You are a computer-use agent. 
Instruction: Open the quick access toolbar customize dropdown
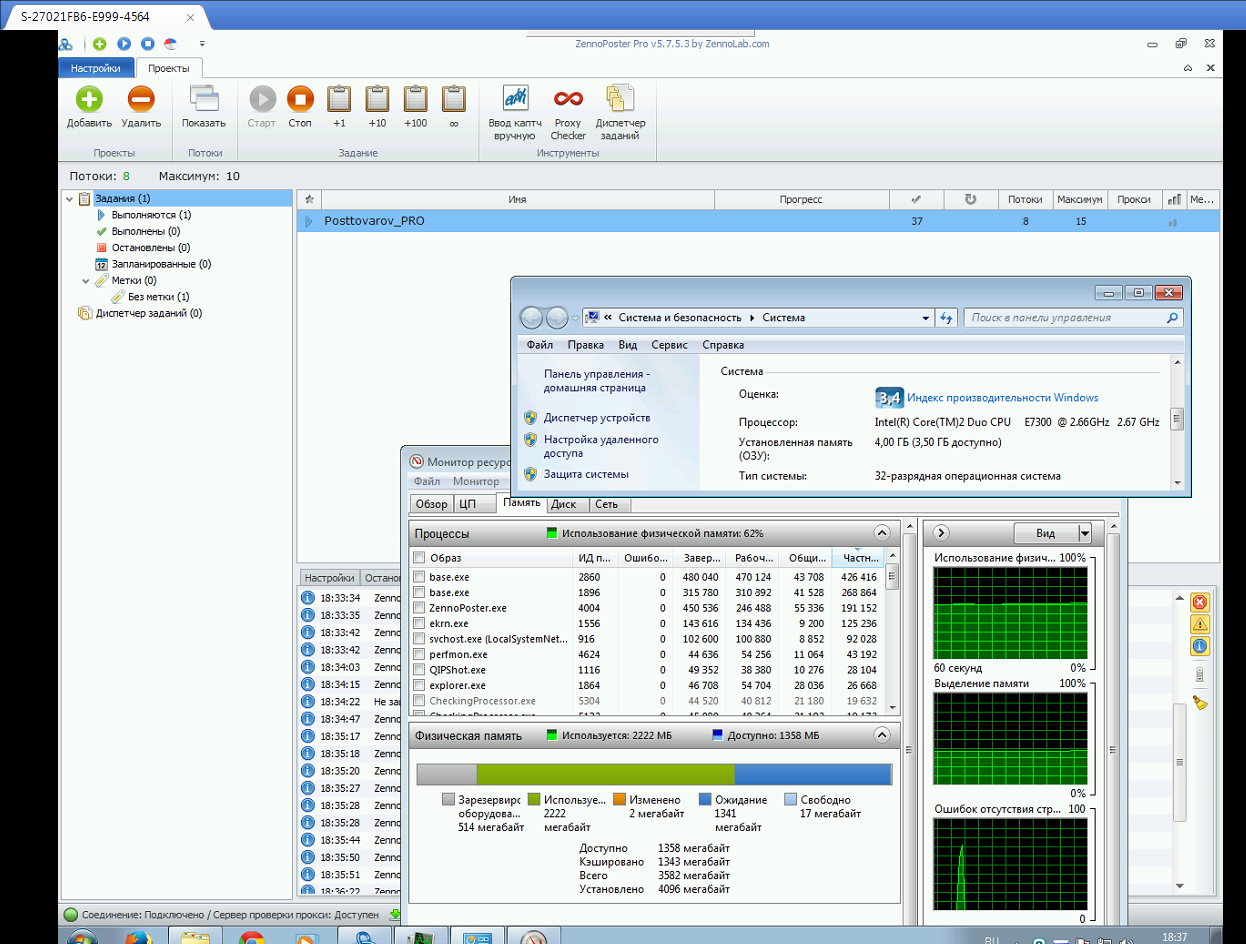(202, 44)
